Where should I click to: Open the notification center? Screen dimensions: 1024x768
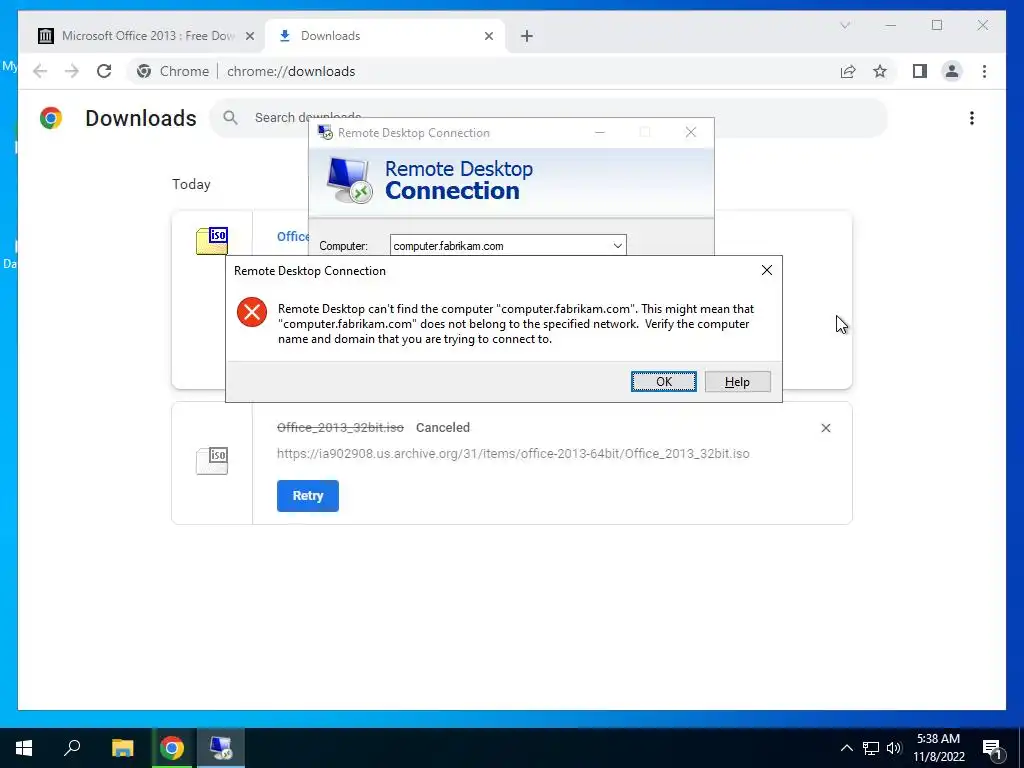993,748
